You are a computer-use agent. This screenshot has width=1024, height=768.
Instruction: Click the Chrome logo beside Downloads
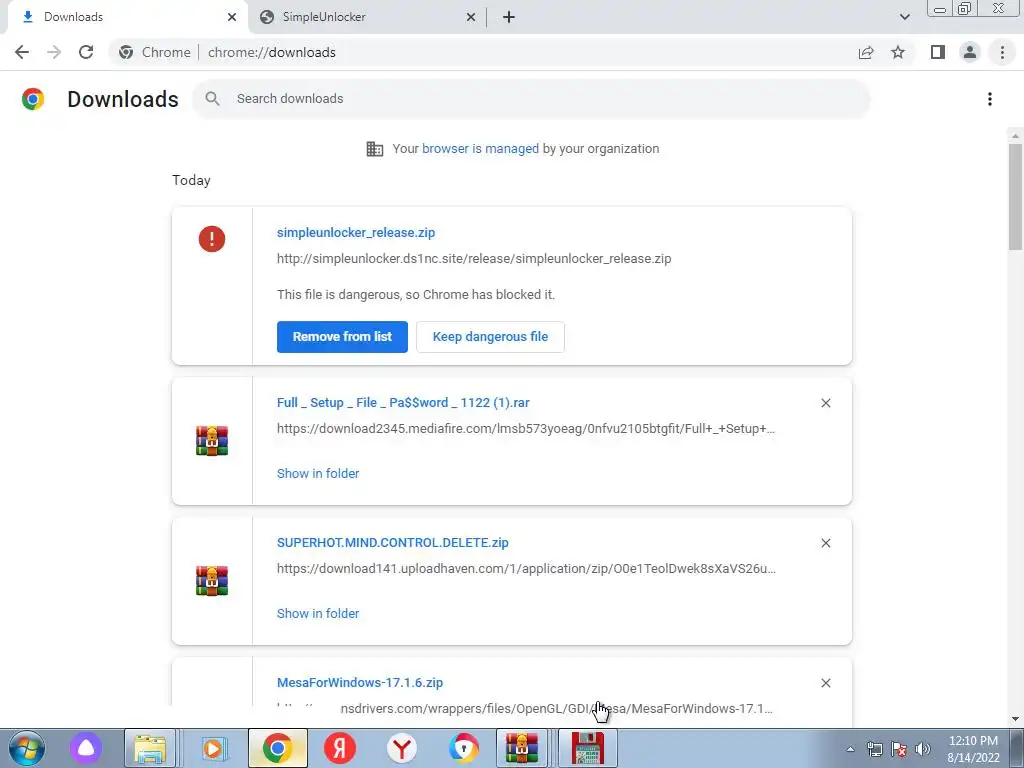[33, 99]
